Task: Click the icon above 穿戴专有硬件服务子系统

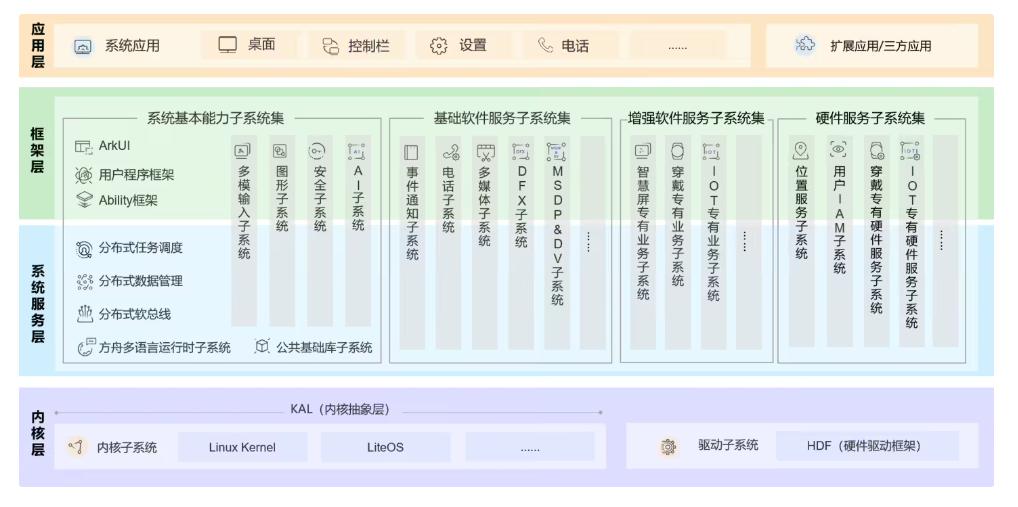Action: point(876,151)
